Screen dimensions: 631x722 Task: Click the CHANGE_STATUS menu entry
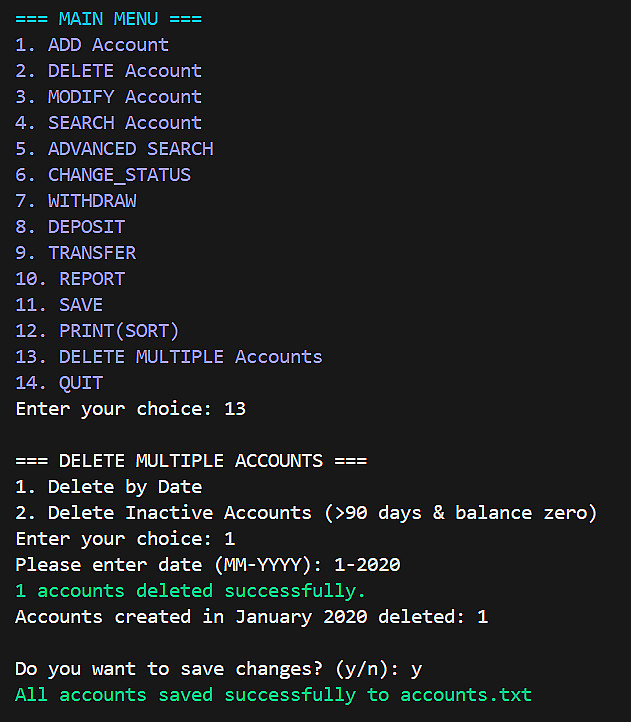pos(103,175)
